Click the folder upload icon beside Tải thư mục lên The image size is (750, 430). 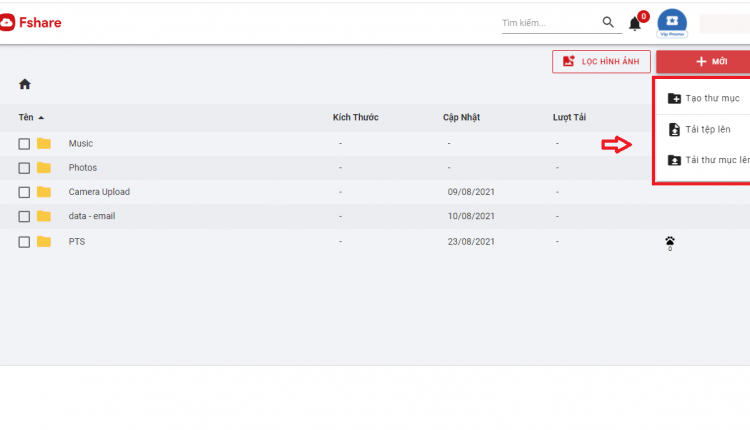674,160
